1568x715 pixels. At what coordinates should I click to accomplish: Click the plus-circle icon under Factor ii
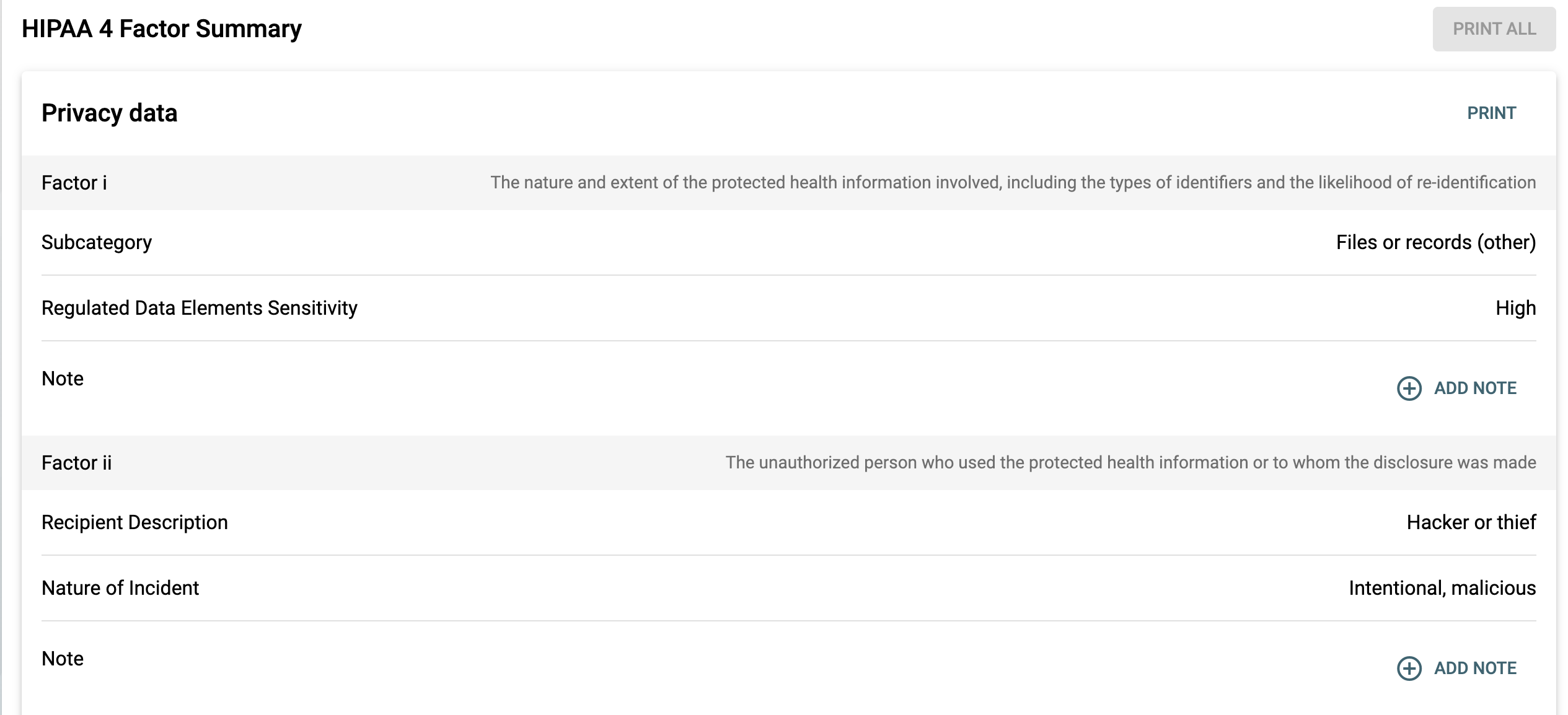tap(1409, 669)
